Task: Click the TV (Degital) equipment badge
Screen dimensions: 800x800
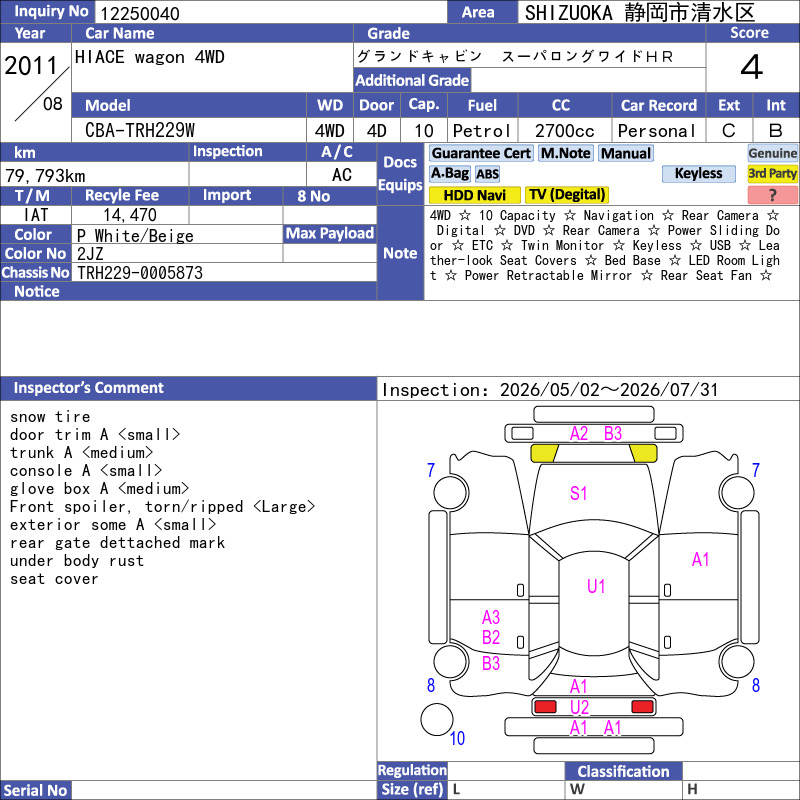Action: click(567, 195)
